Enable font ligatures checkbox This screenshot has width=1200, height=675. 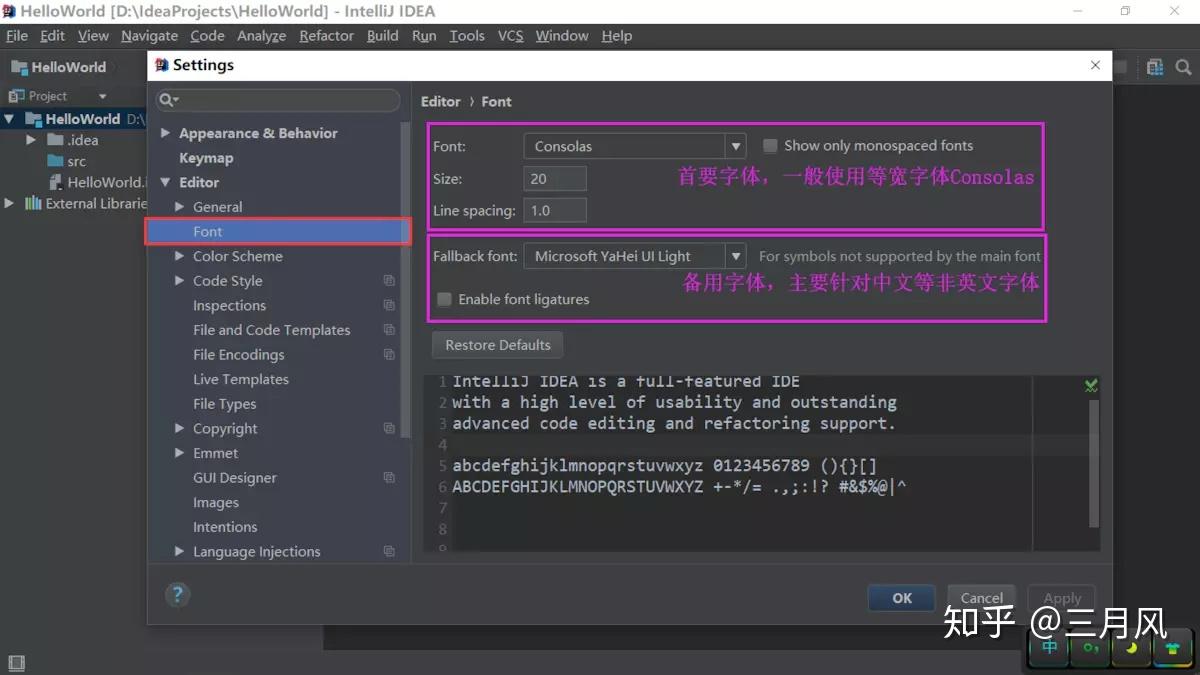[443, 299]
